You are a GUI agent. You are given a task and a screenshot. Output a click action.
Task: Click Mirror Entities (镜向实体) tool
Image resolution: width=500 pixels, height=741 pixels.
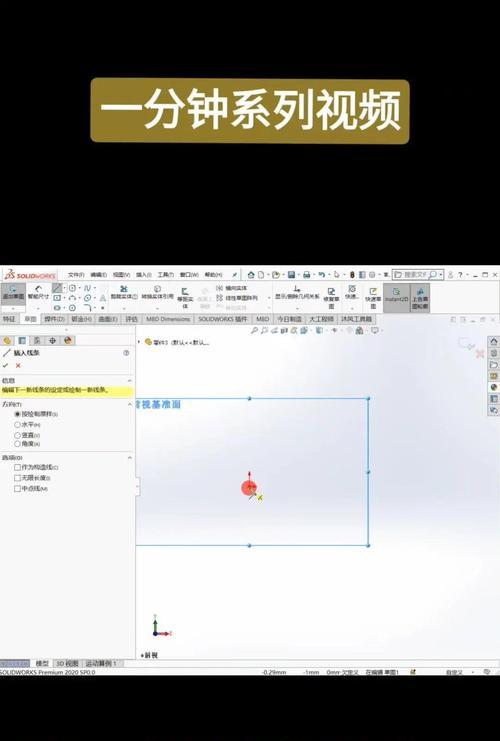(x=232, y=288)
